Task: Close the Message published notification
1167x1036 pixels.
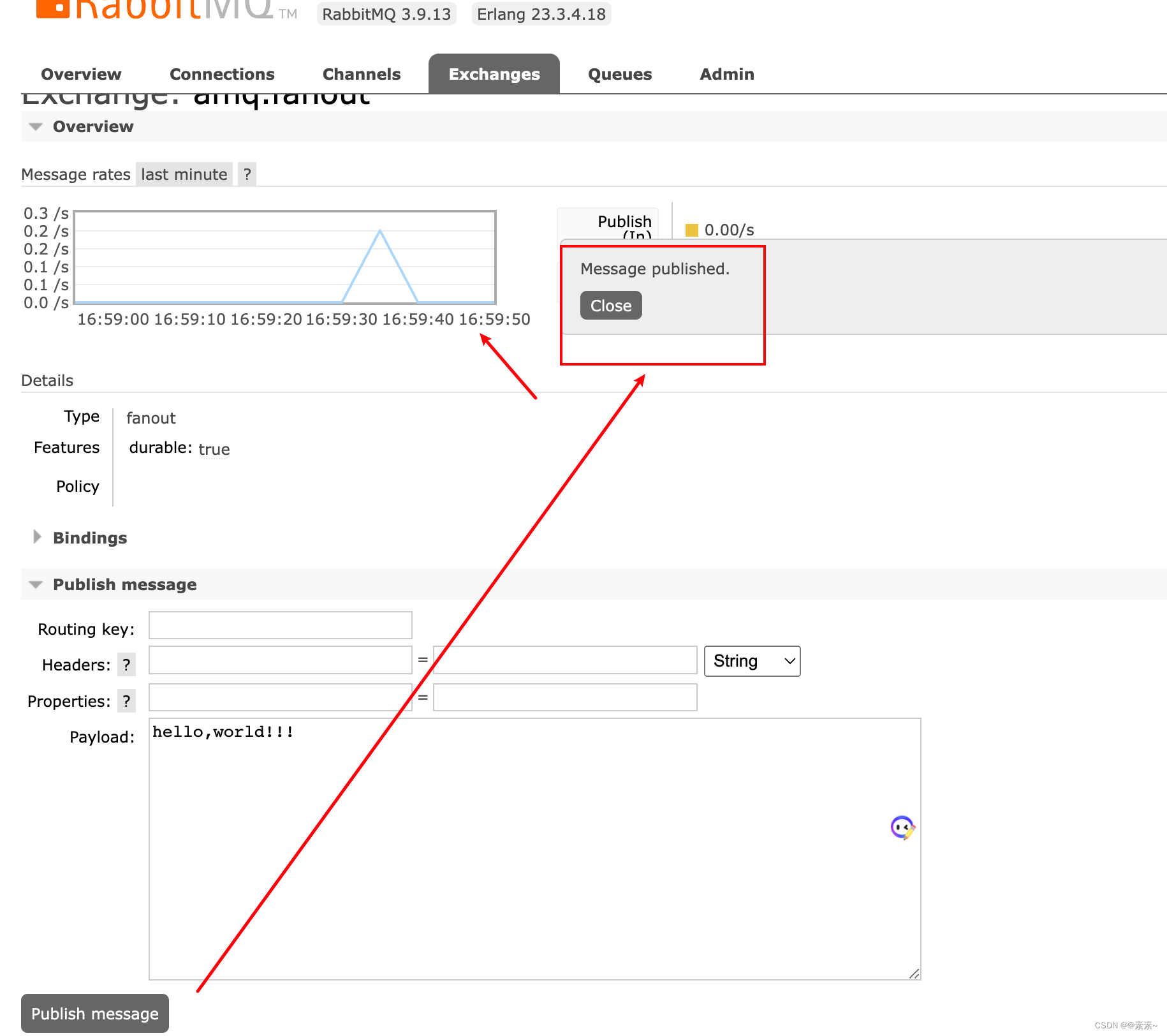Action: [x=611, y=306]
